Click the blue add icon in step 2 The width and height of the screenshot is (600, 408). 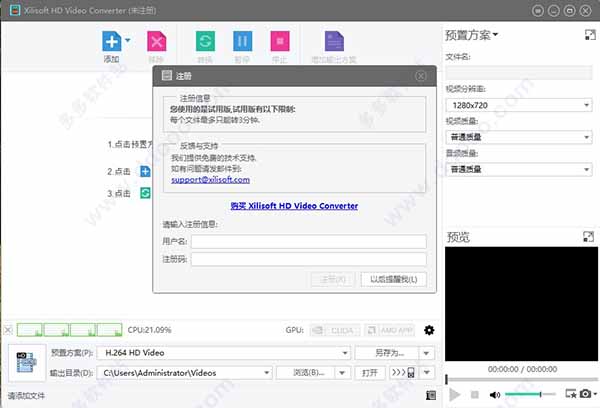[145, 171]
